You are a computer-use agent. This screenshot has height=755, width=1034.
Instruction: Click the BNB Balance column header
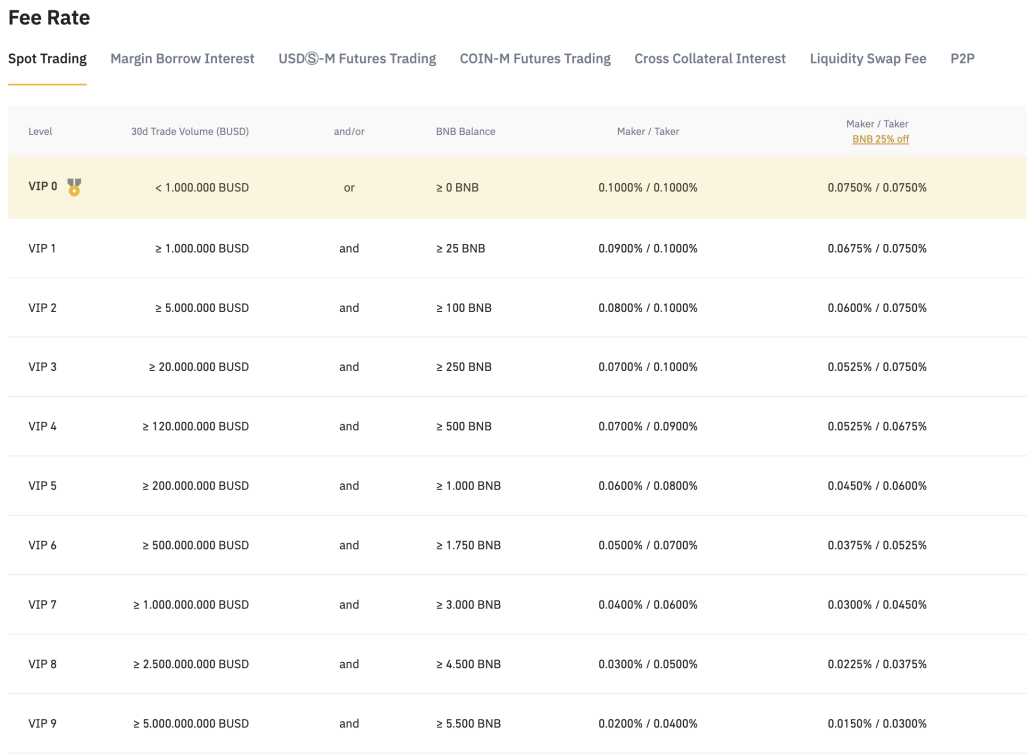click(466, 131)
